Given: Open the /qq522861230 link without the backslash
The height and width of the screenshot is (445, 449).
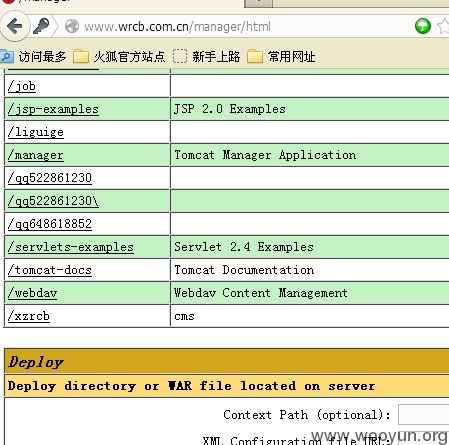Looking at the screenshot, I should pos(50,178).
